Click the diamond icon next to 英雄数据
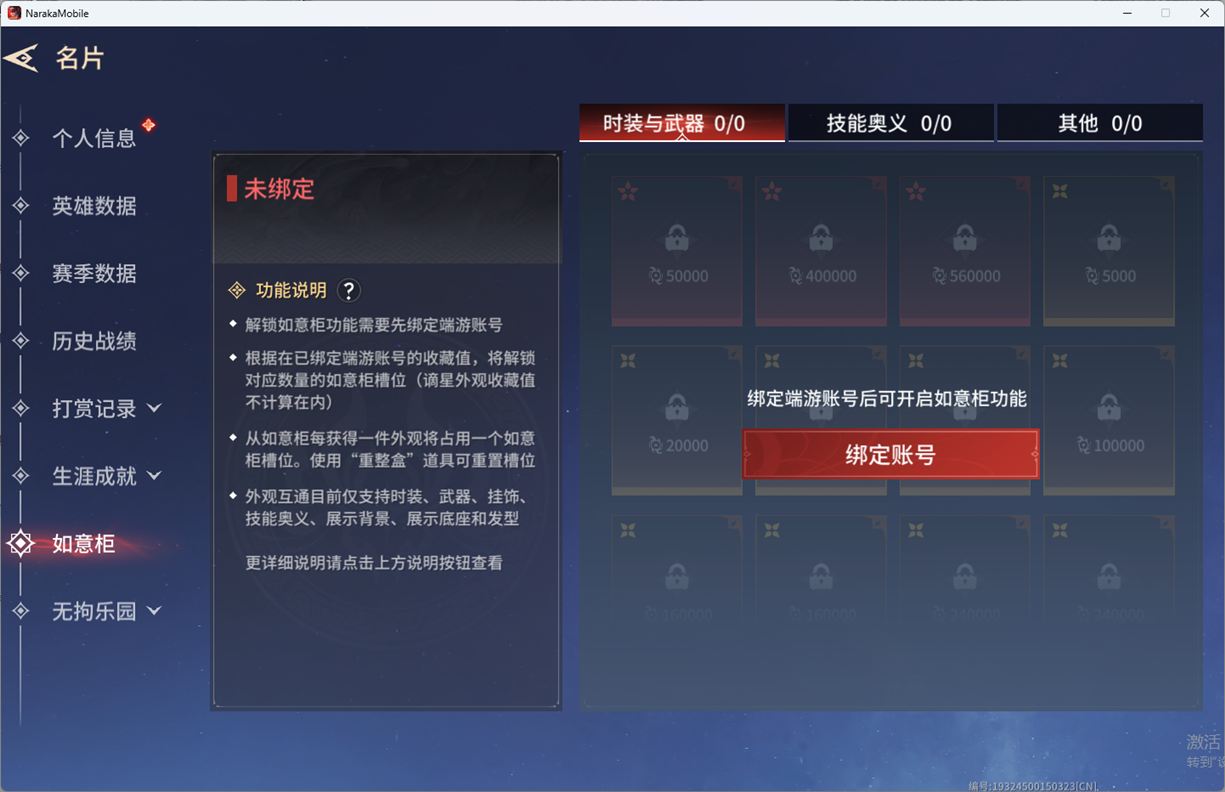 pyautogui.click(x=21, y=206)
